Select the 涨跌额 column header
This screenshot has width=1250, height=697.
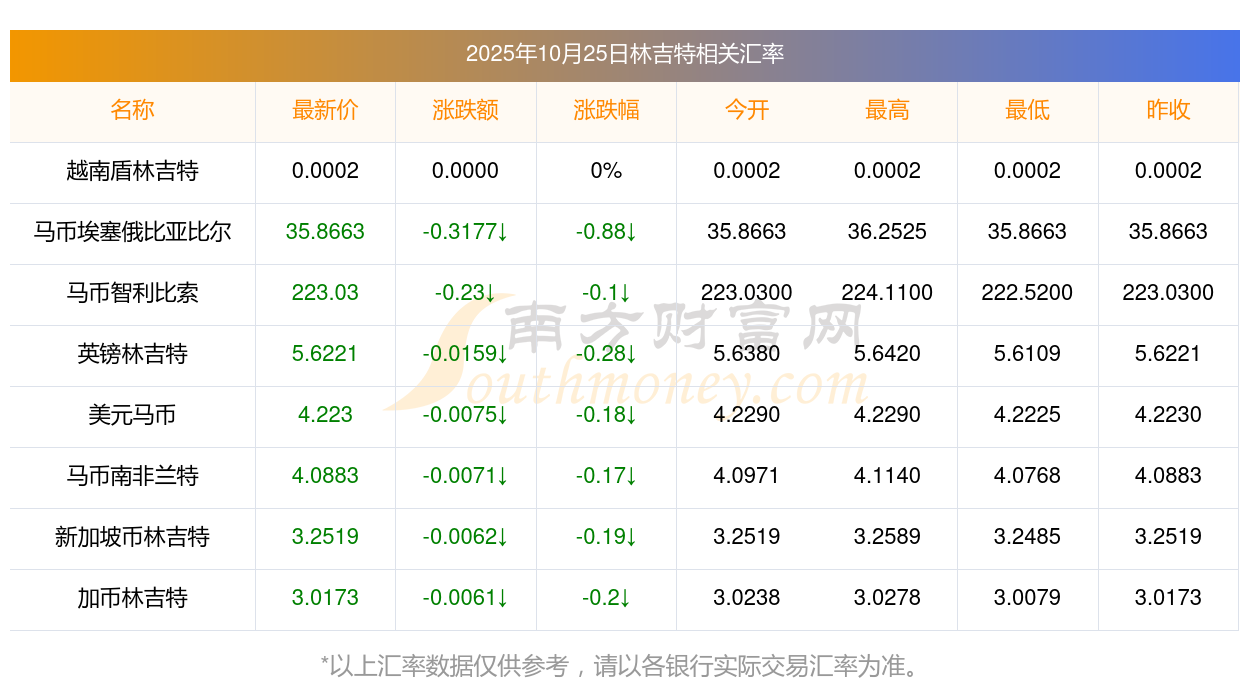(x=465, y=111)
